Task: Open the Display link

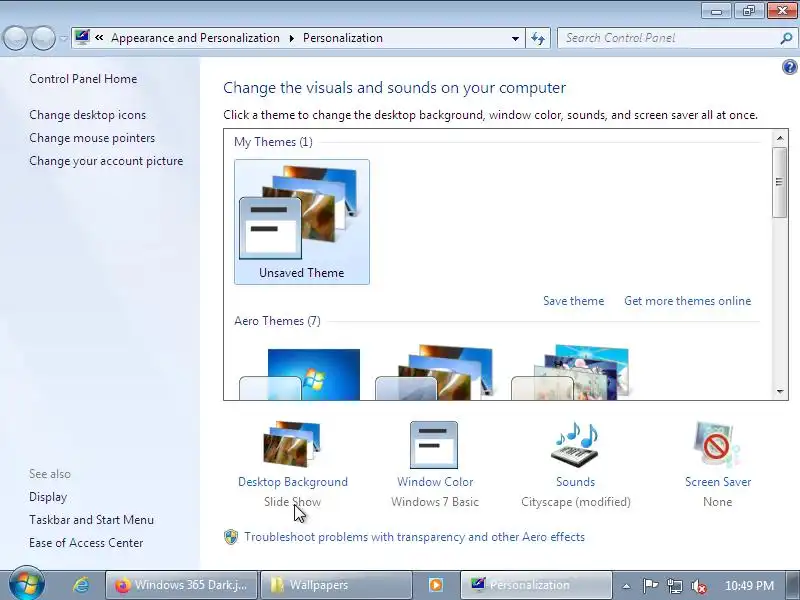Action: (48, 497)
